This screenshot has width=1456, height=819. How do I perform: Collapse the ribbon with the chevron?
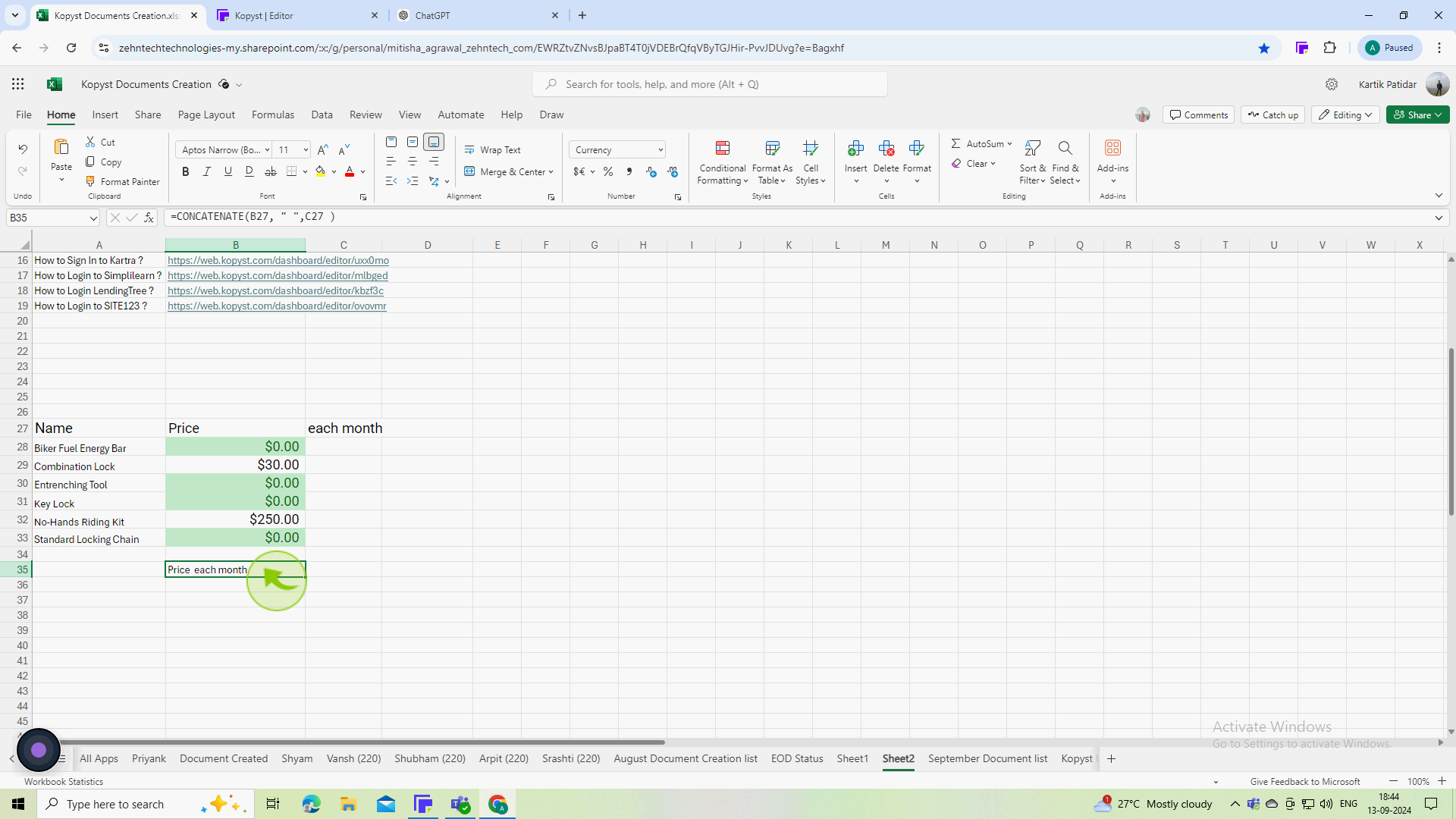[1439, 196]
